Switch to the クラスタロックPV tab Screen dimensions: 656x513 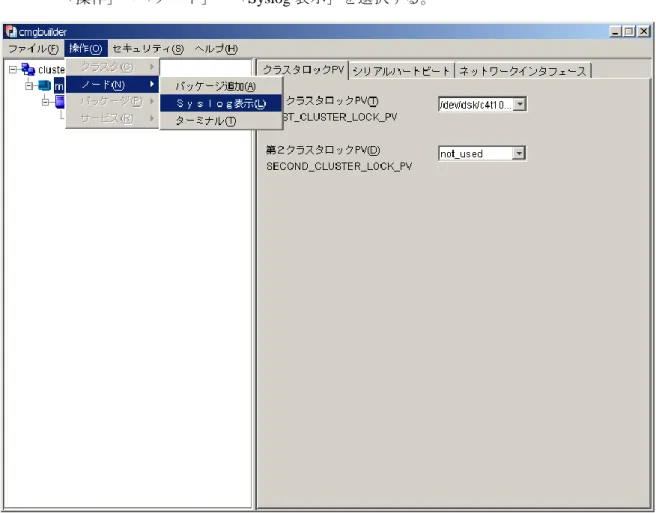pos(303,70)
